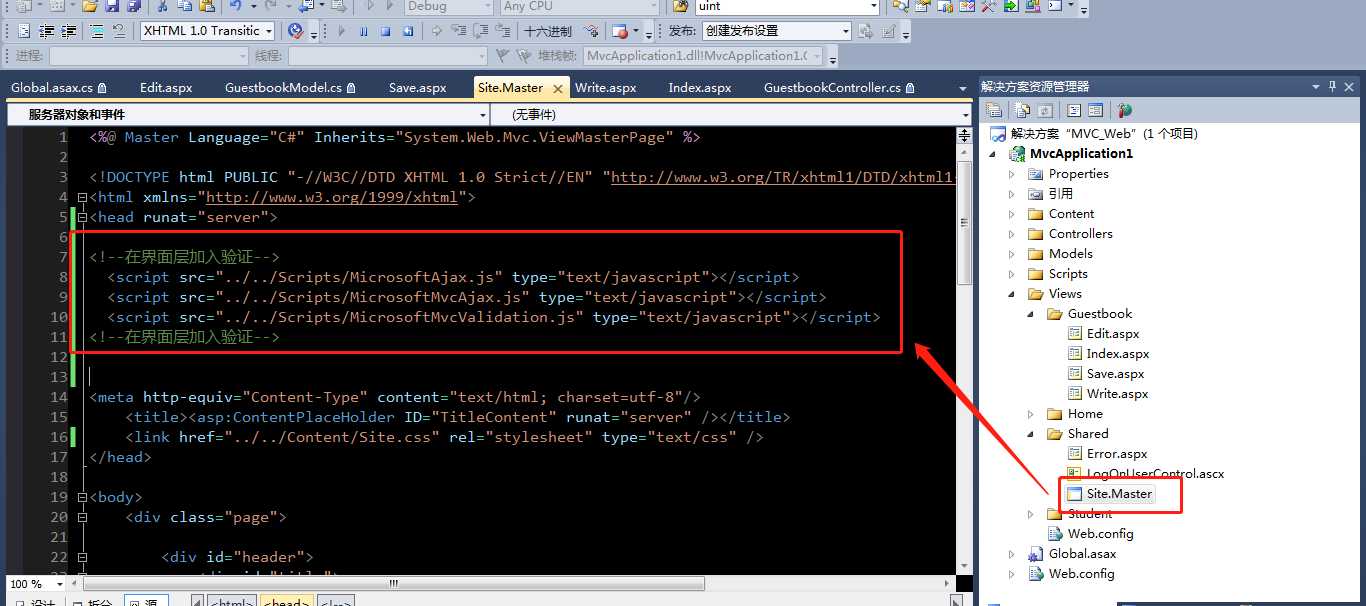Open the Any CPU platform dropdown
This screenshot has height=606, width=1366.
(653, 6)
